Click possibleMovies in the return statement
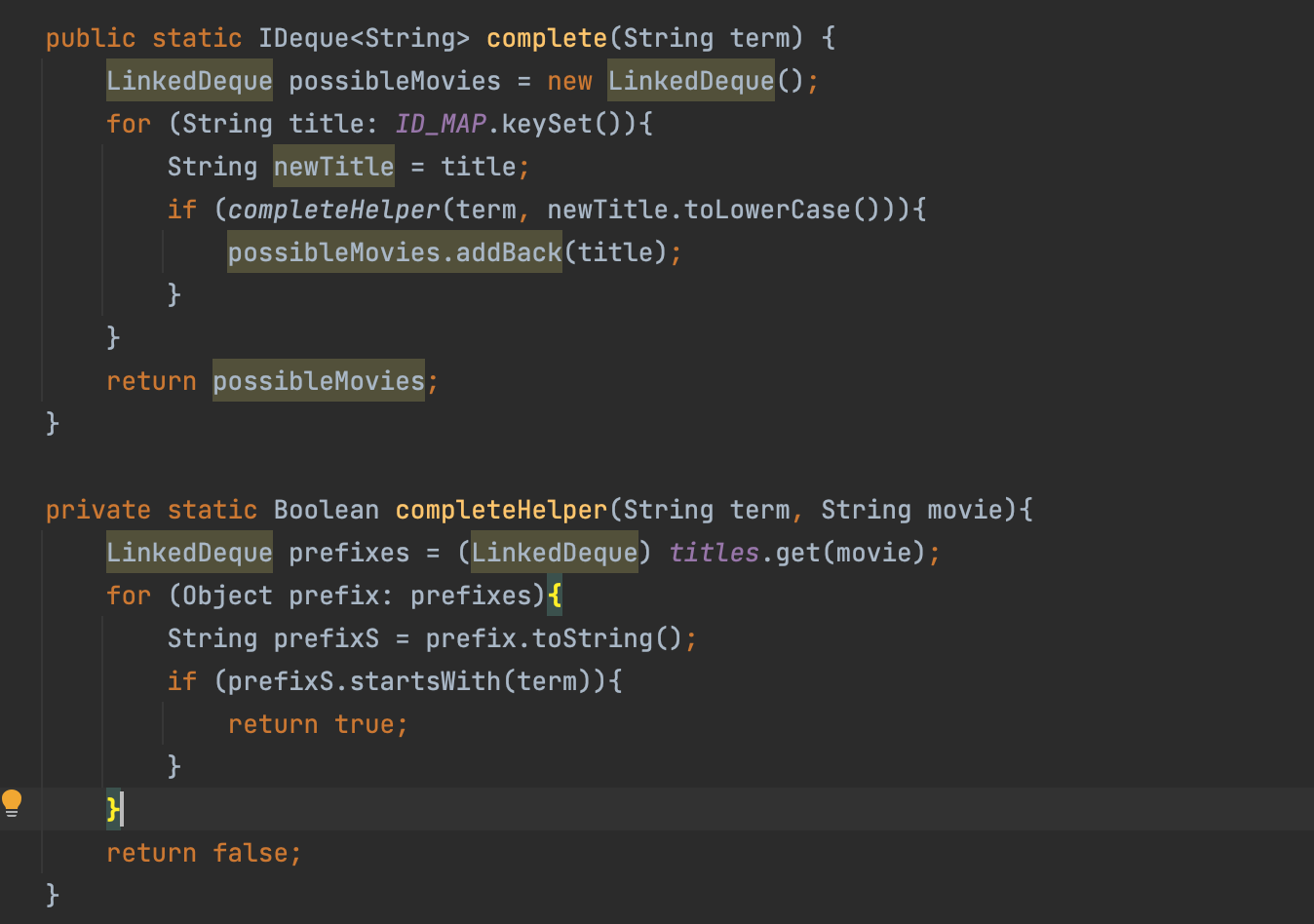1314x924 pixels. [x=318, y=381]
